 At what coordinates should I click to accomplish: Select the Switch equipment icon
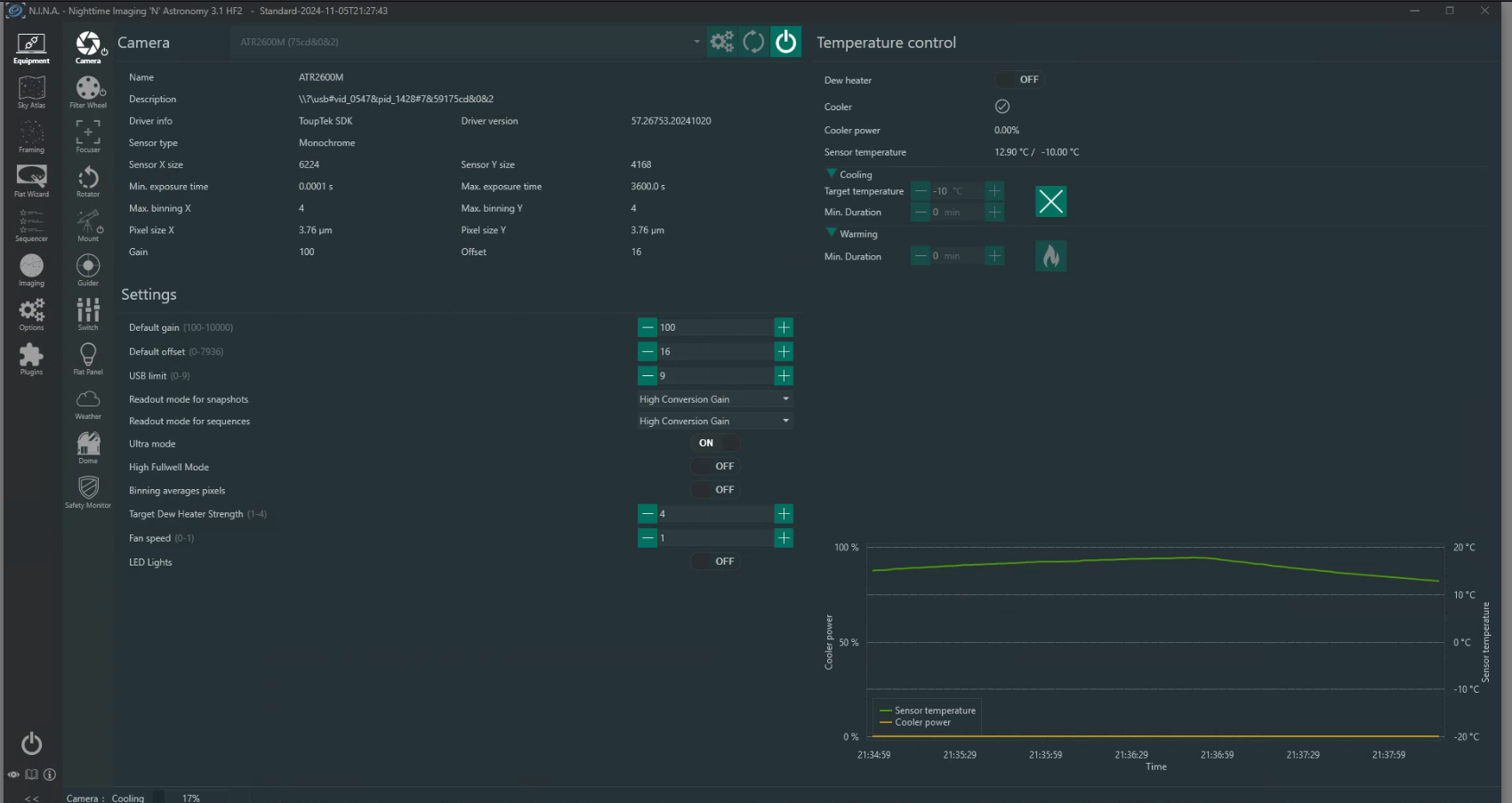tap(88, 315)
